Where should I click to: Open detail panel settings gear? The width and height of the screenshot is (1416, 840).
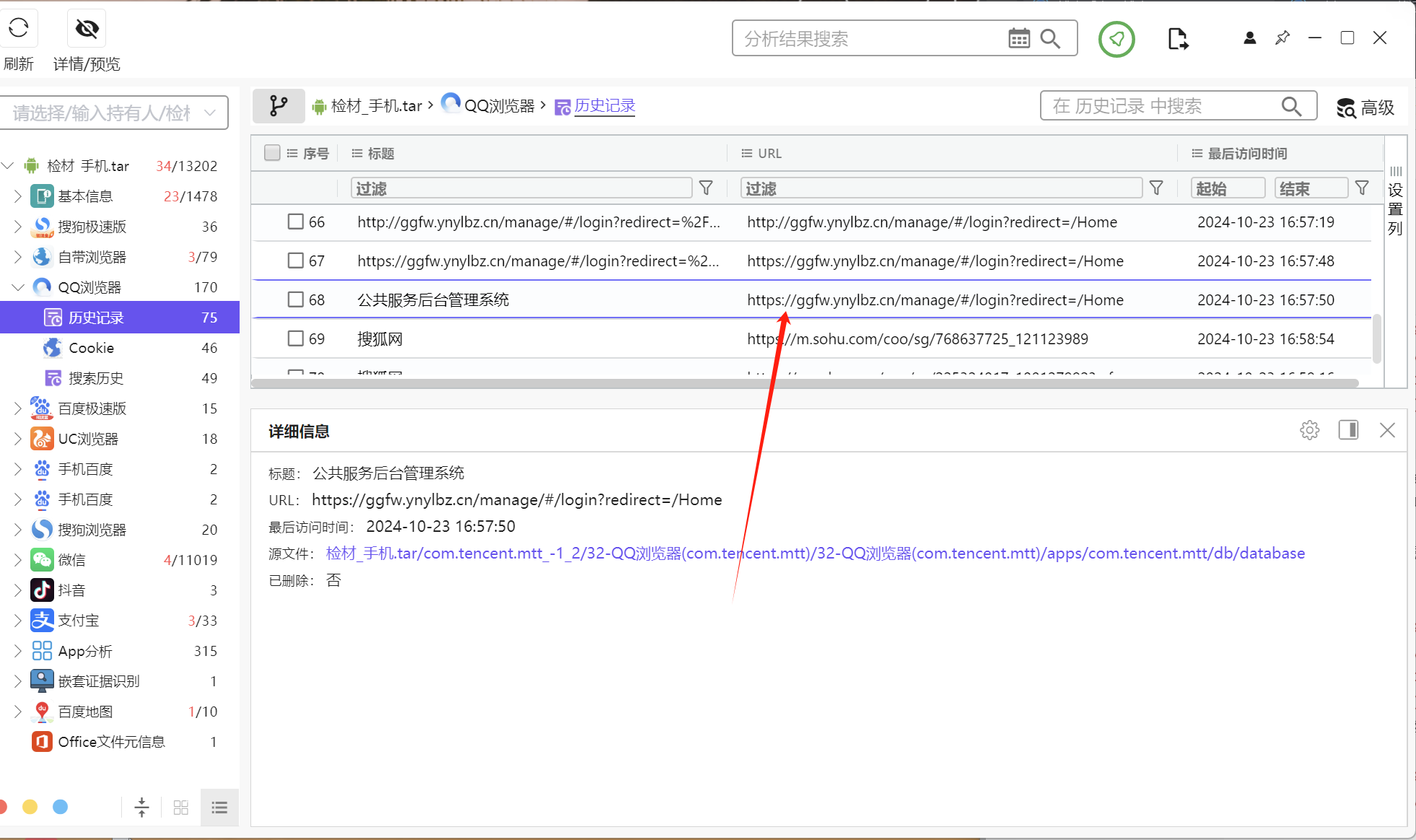1309,431
